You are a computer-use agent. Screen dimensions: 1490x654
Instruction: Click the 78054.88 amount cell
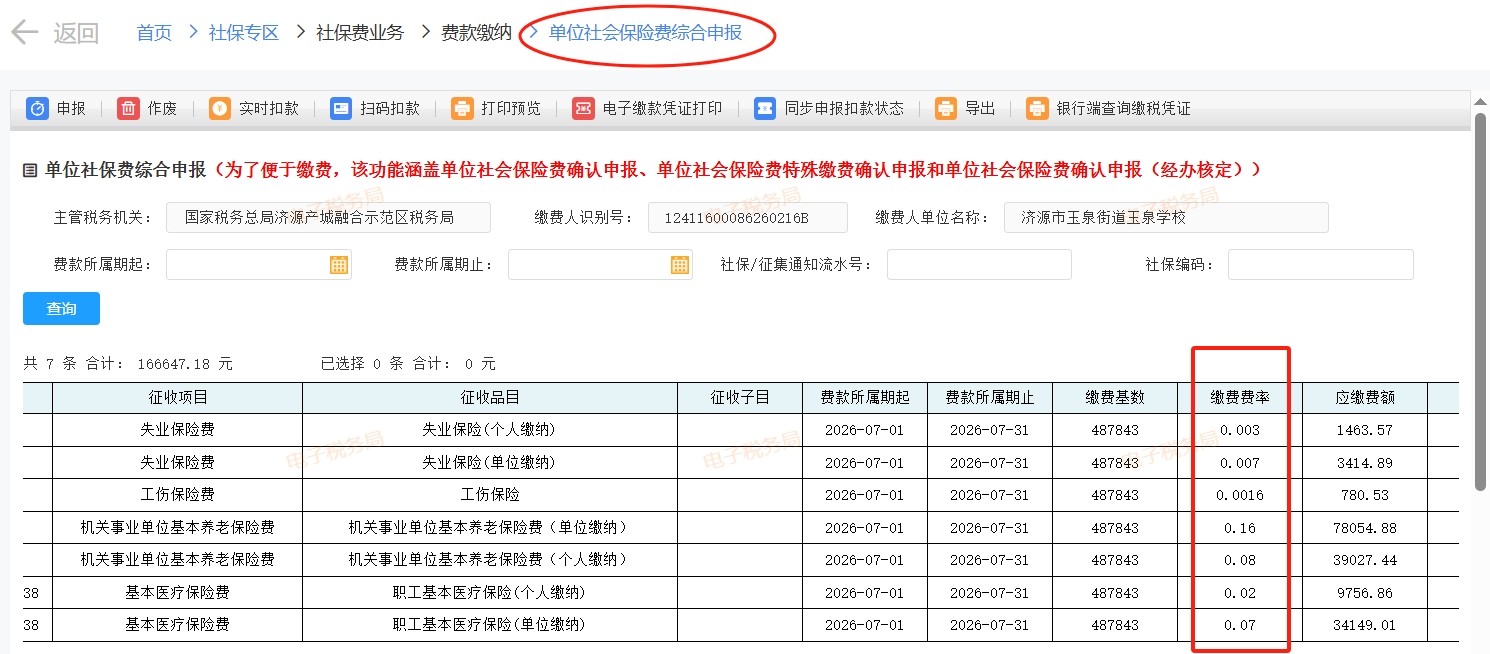coord(1365,528)
